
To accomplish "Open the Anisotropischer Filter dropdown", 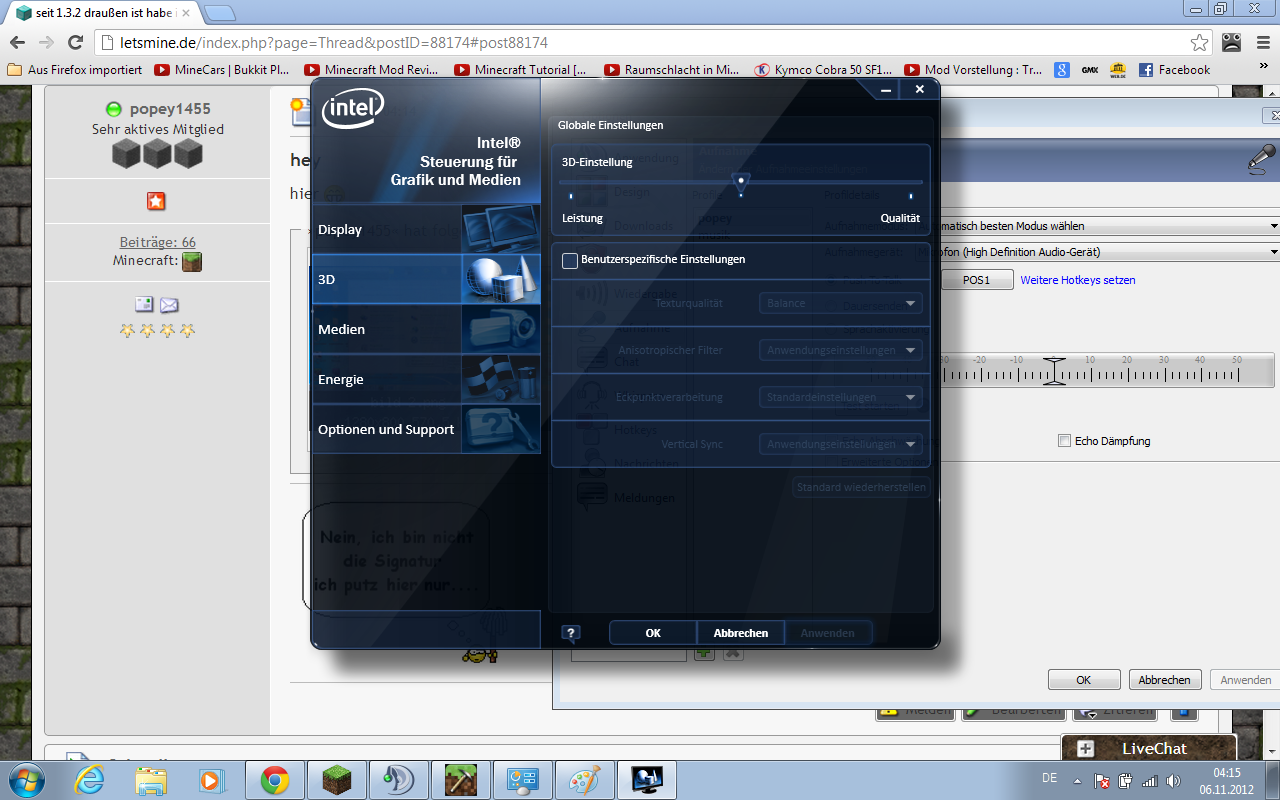I will pyautogui.click(x=840, y=350).
